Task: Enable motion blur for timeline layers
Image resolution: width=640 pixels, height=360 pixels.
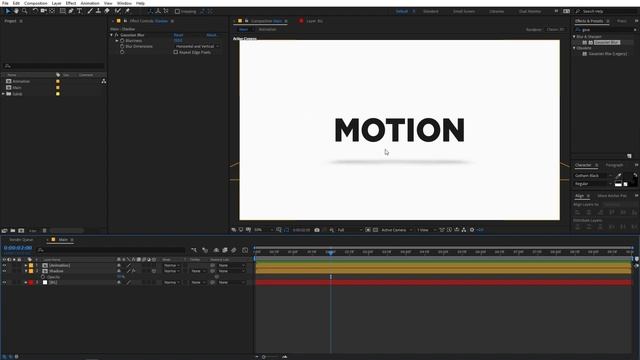Action: coord(234,250)
